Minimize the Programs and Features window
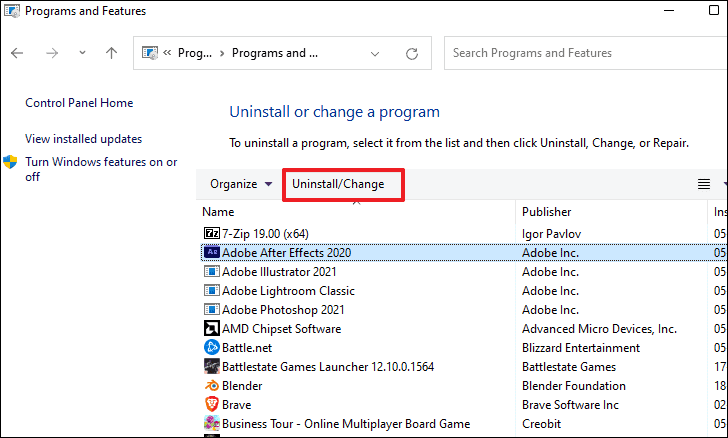The height and width of the screenshot is (438, 728). [669, 10]
